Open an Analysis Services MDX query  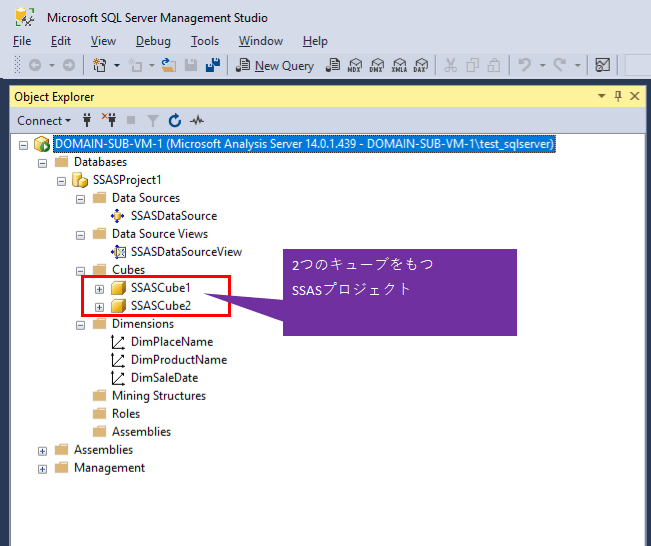(x=354, y=65)
